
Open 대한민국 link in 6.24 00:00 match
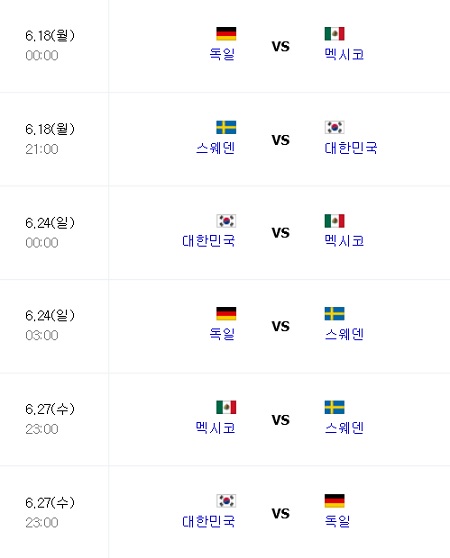pos(209,241)
